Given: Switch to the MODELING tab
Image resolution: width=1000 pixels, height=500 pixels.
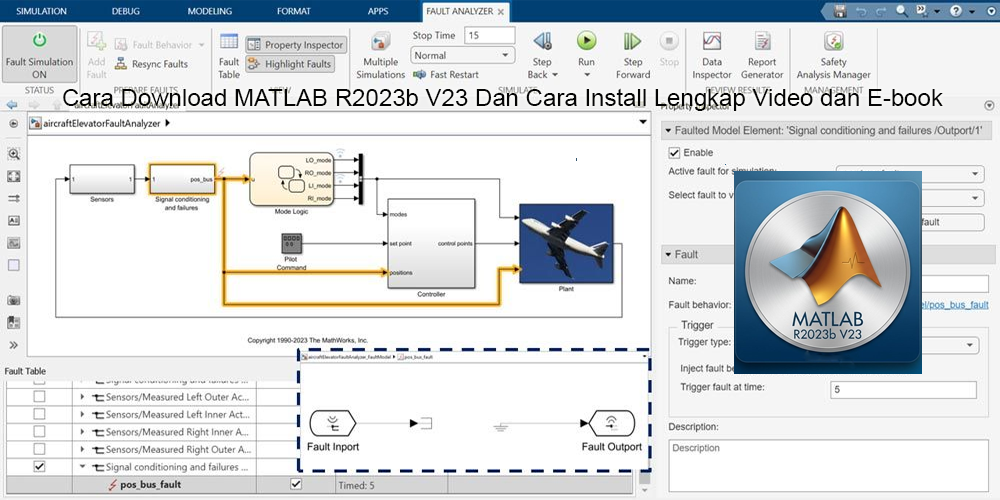Looking at the screenshot, I should (x=210, y=11).
